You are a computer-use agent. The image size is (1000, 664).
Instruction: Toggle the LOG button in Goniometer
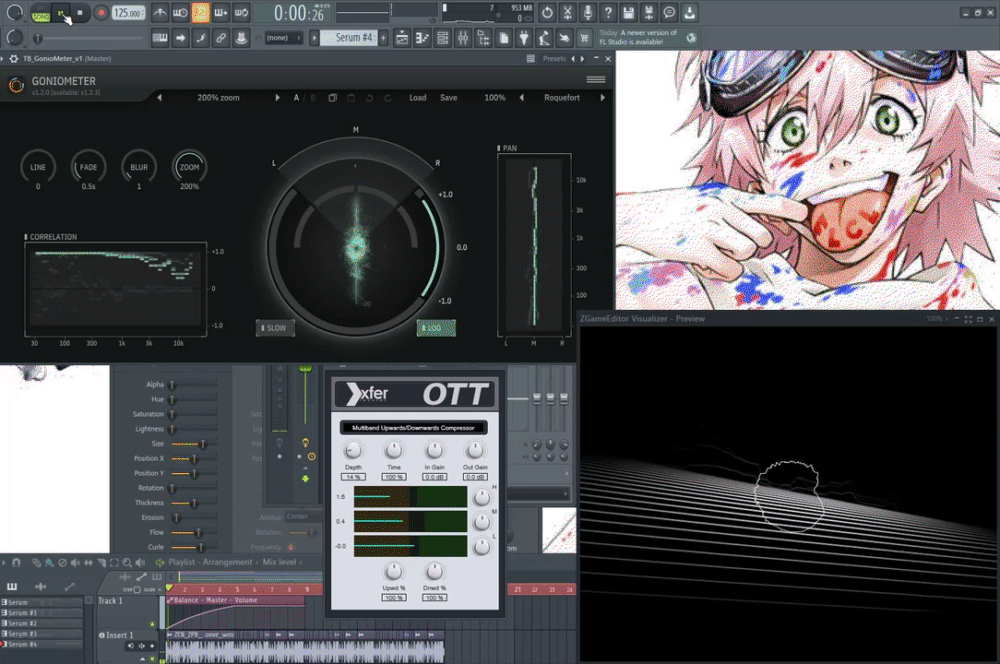(x=436, y=328)
